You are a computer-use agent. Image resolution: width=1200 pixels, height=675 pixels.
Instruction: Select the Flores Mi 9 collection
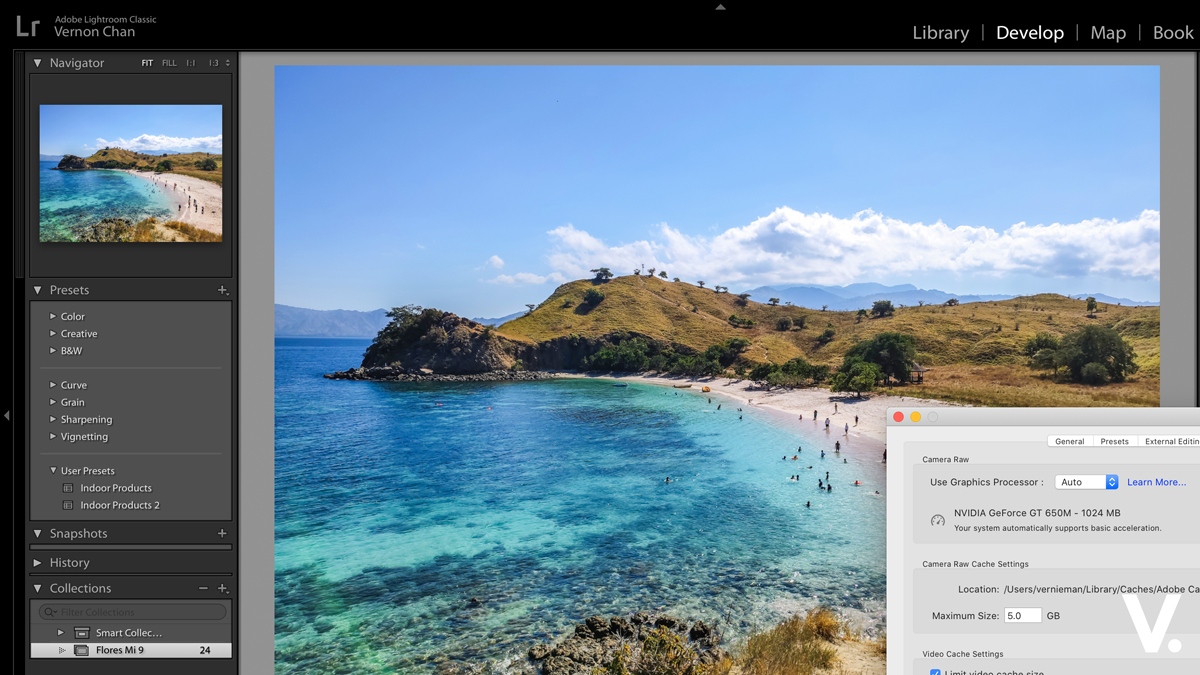tap(131, 650)
